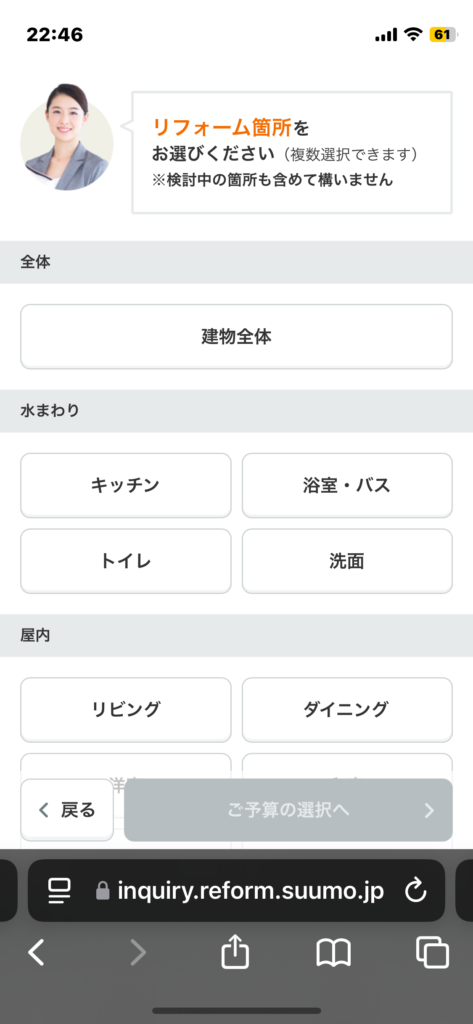Viewport: 473px width, 1024px height.
Task: Open Safari bookmarks book icon
Action: coord(334,953)
